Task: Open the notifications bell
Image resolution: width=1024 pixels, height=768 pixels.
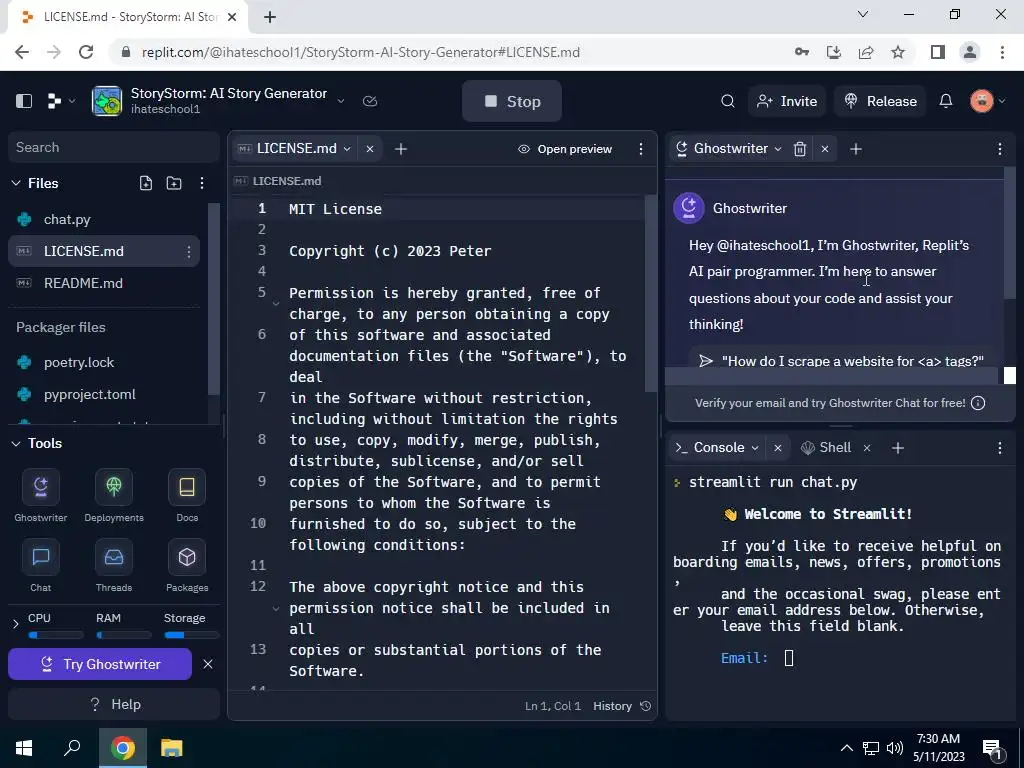Action: click(x=946, y=101)
